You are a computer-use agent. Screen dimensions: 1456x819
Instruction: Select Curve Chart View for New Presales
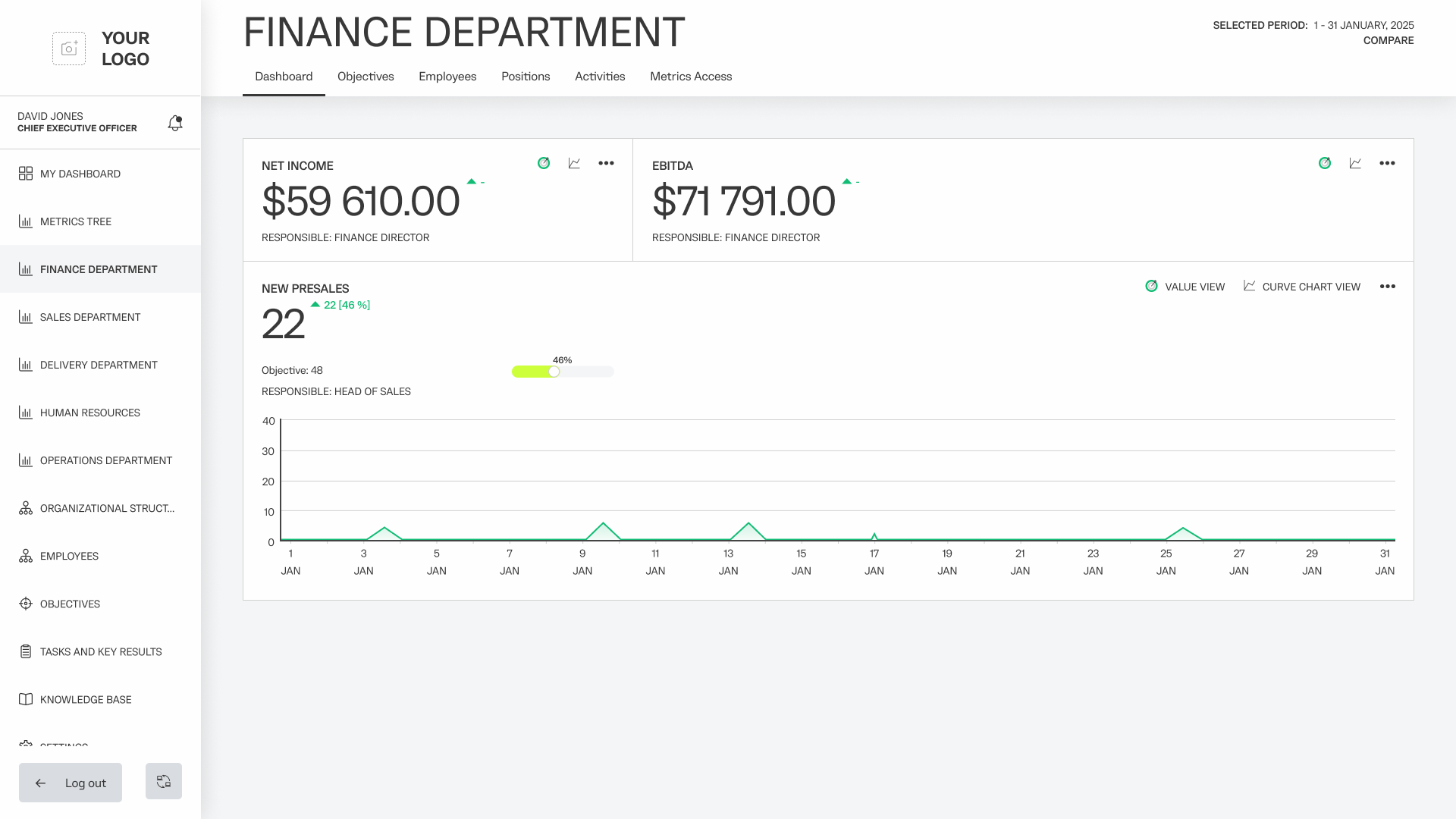(1302, 287)
